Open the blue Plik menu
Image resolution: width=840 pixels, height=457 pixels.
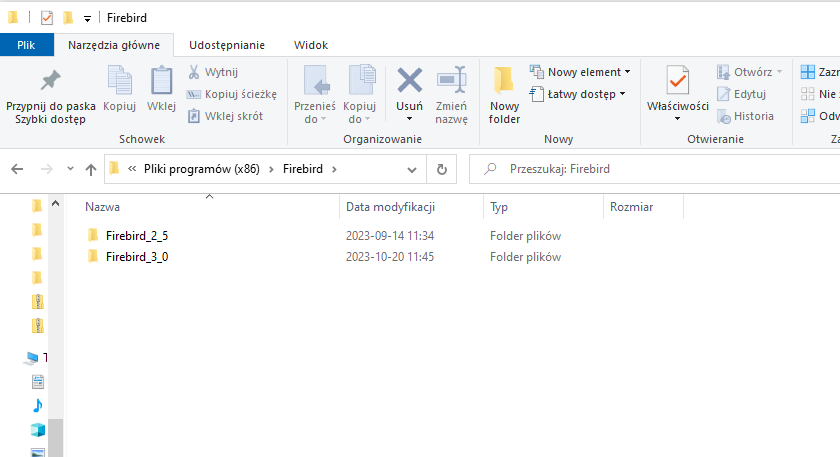click(x=27, y=45)
